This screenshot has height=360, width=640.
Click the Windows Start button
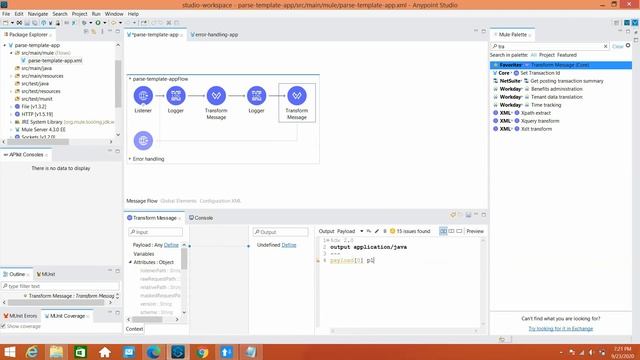[x=9, y=352]
